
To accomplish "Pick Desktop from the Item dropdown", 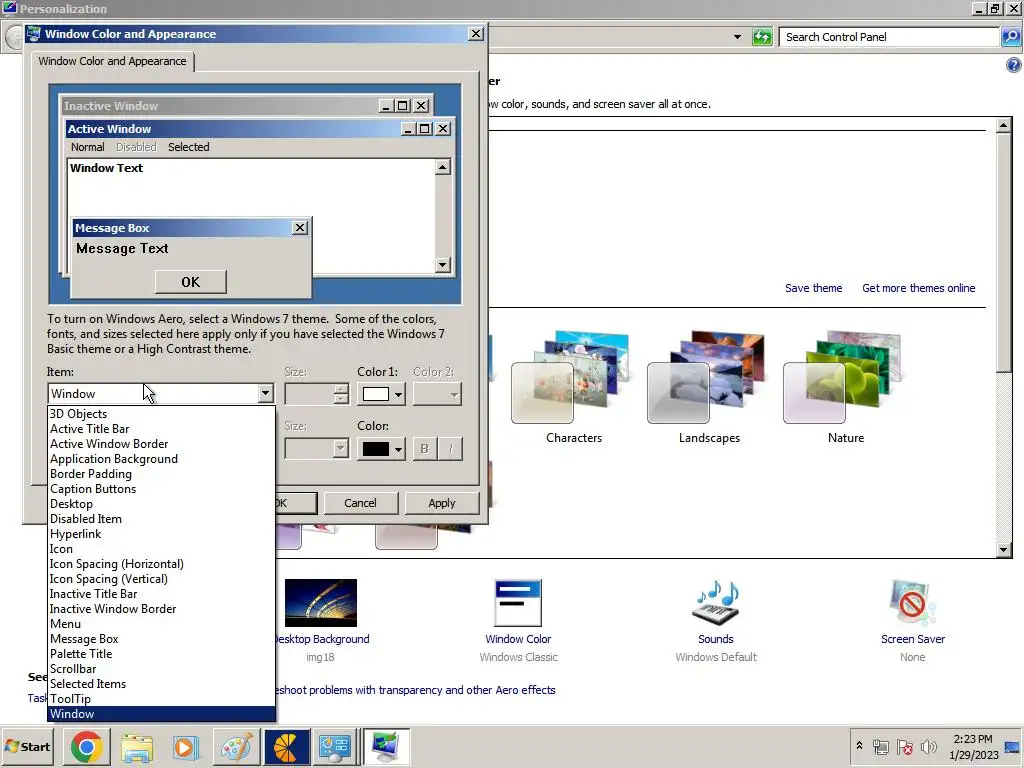I will pyautogui.click(x=161, y=504).
